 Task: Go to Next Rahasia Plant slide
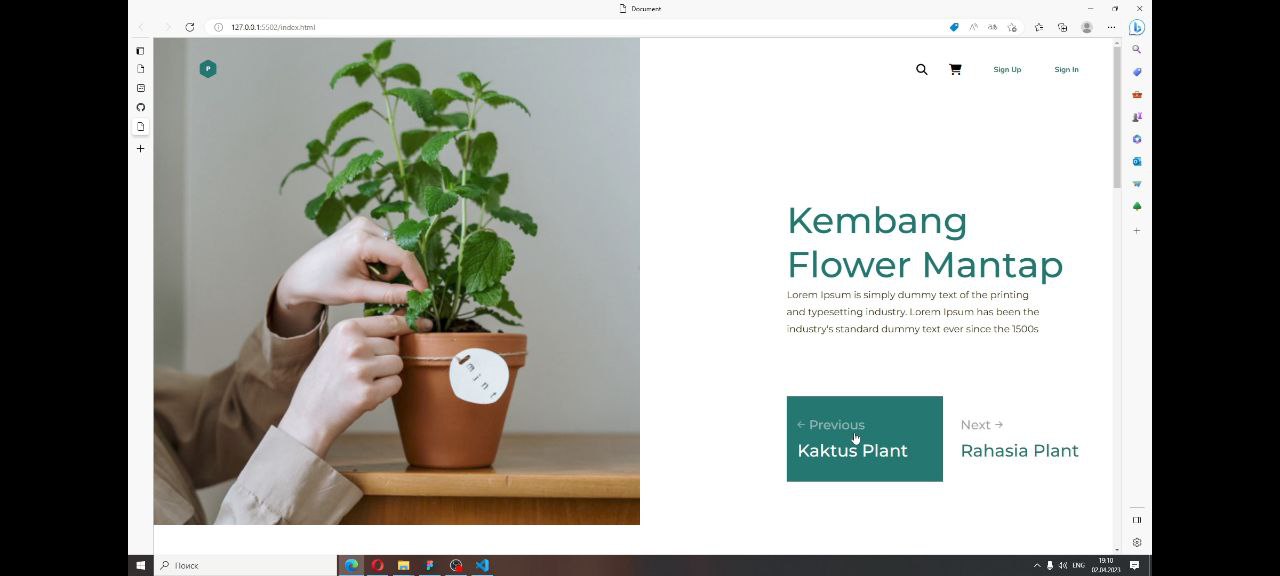point(1020,439)
